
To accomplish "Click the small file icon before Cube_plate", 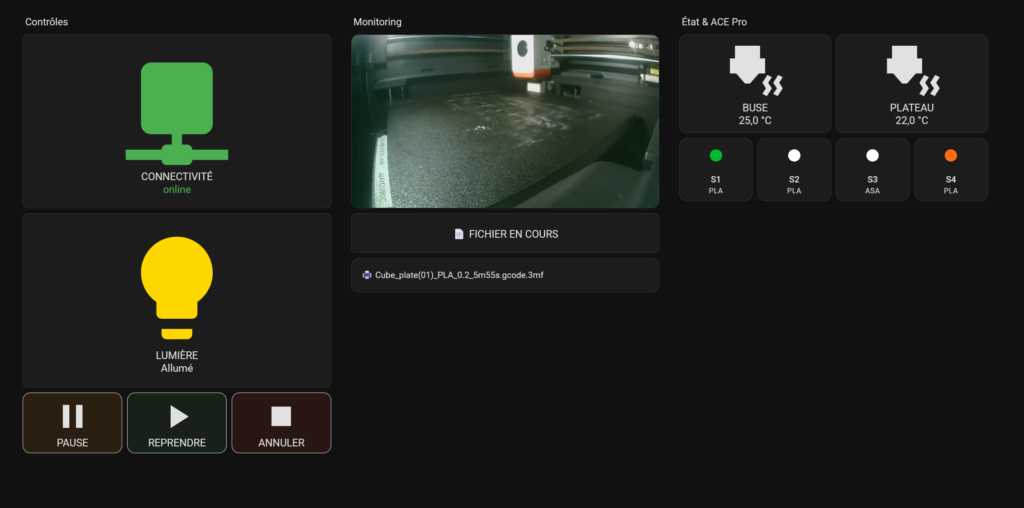I will tap(367, 275).
